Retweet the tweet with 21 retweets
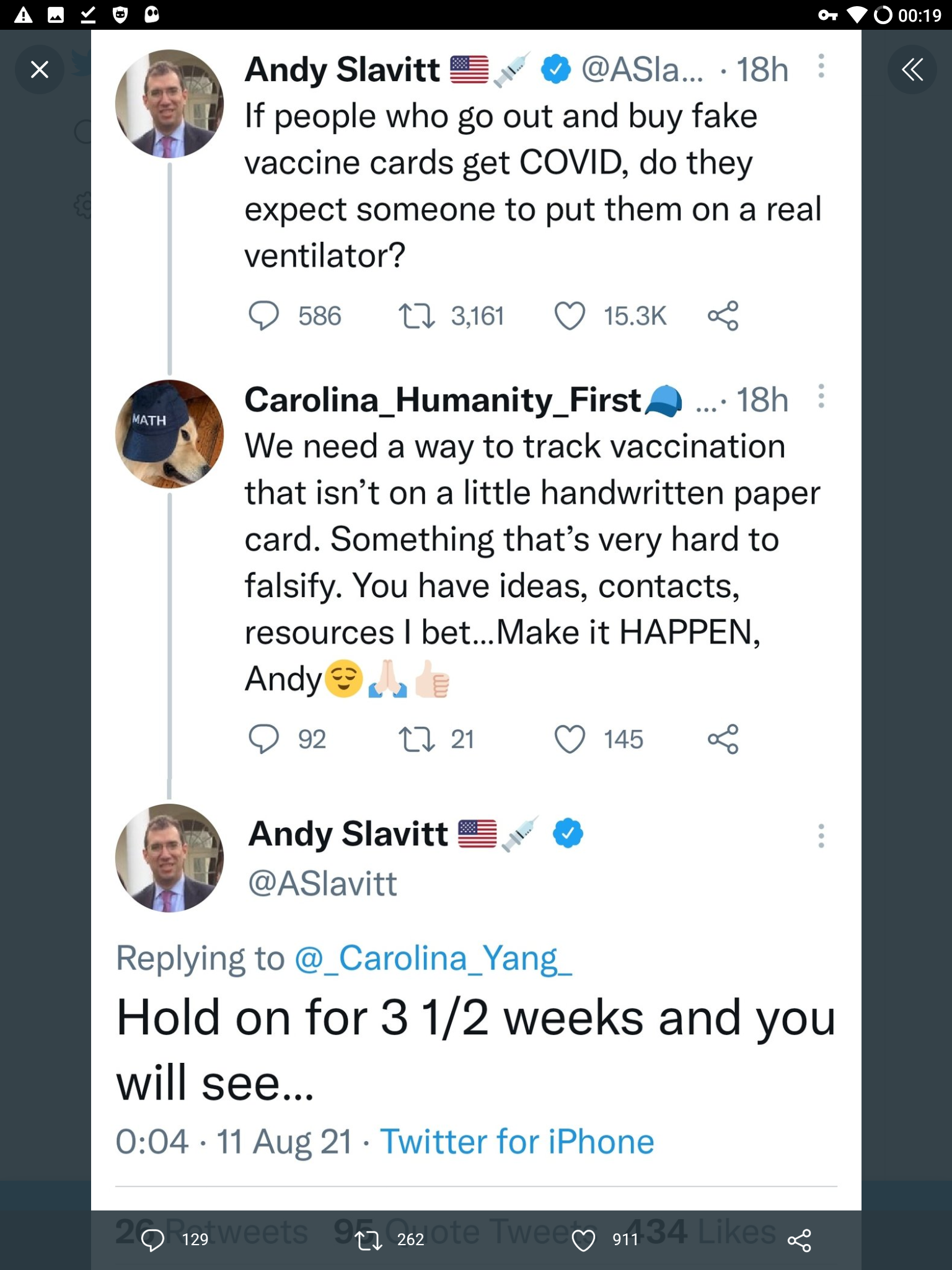 coord(416,739)
